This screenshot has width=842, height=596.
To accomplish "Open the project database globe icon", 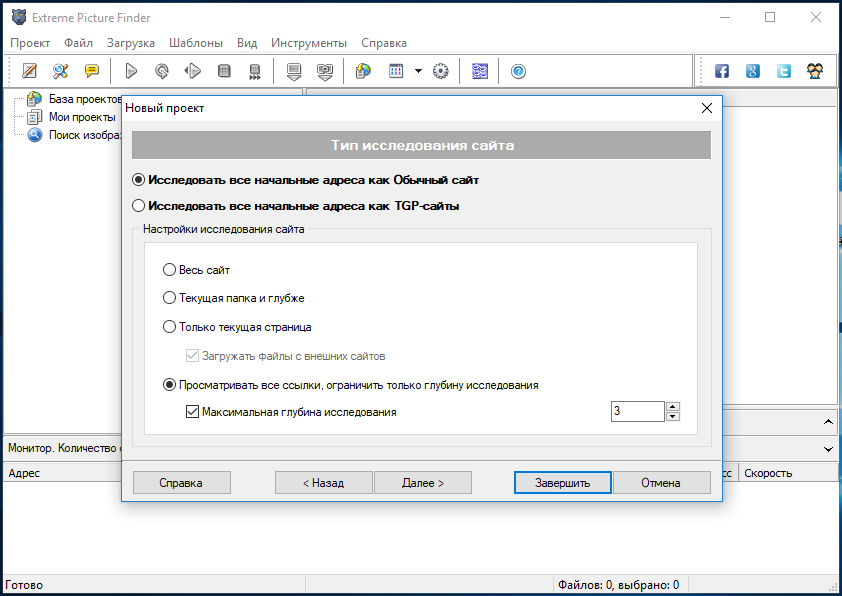I will pos(364,71).
